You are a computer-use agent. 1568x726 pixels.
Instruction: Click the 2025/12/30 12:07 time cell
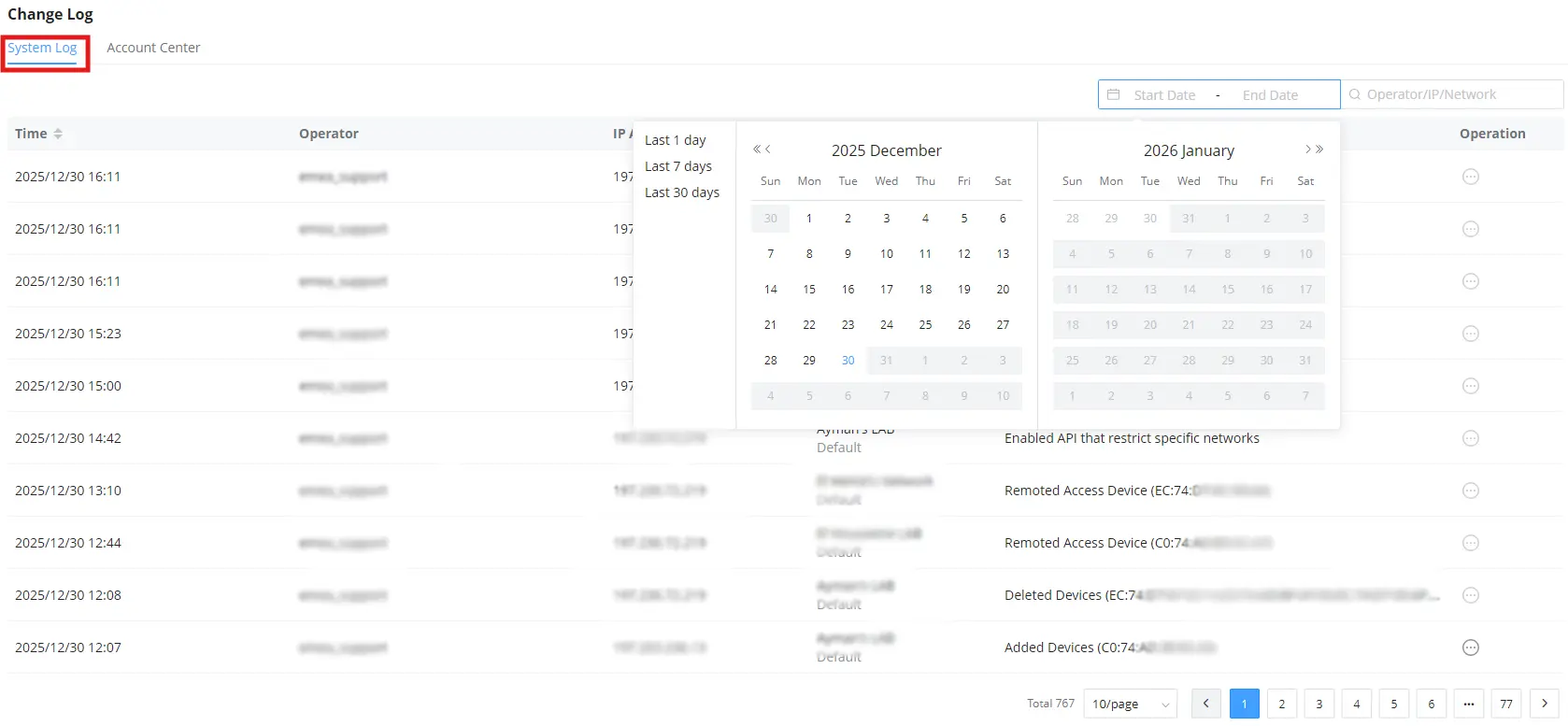click(x=68, y=648)
